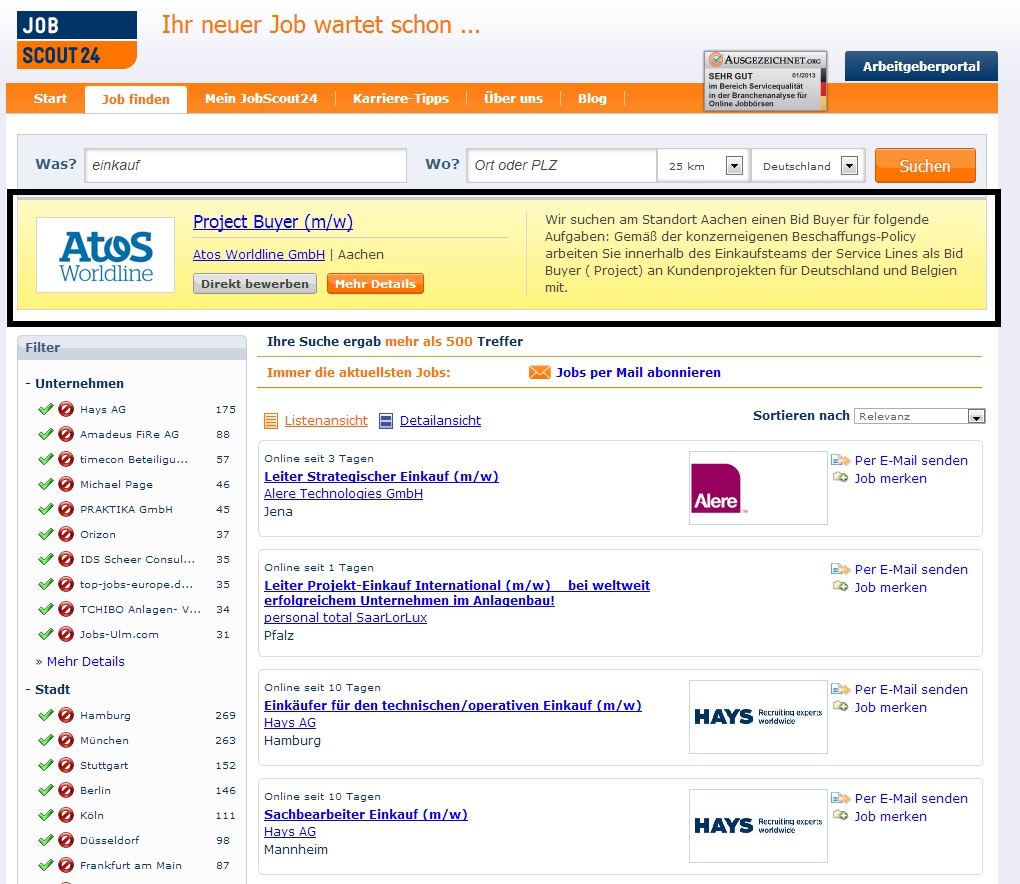Click green checkmark to include Hays AG
Image resolution: width=1020 pixels, height=884 pixels.
[45, 409]
